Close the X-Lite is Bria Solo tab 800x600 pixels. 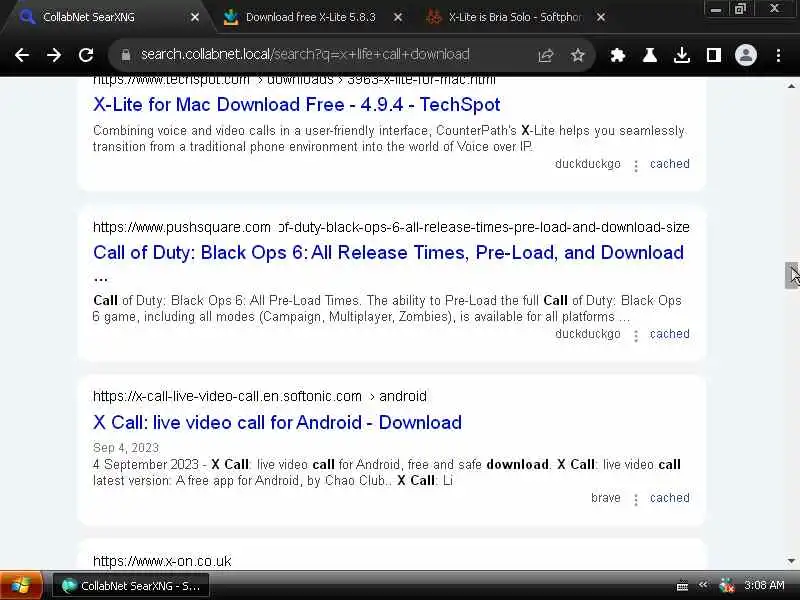tap(601, 17)
